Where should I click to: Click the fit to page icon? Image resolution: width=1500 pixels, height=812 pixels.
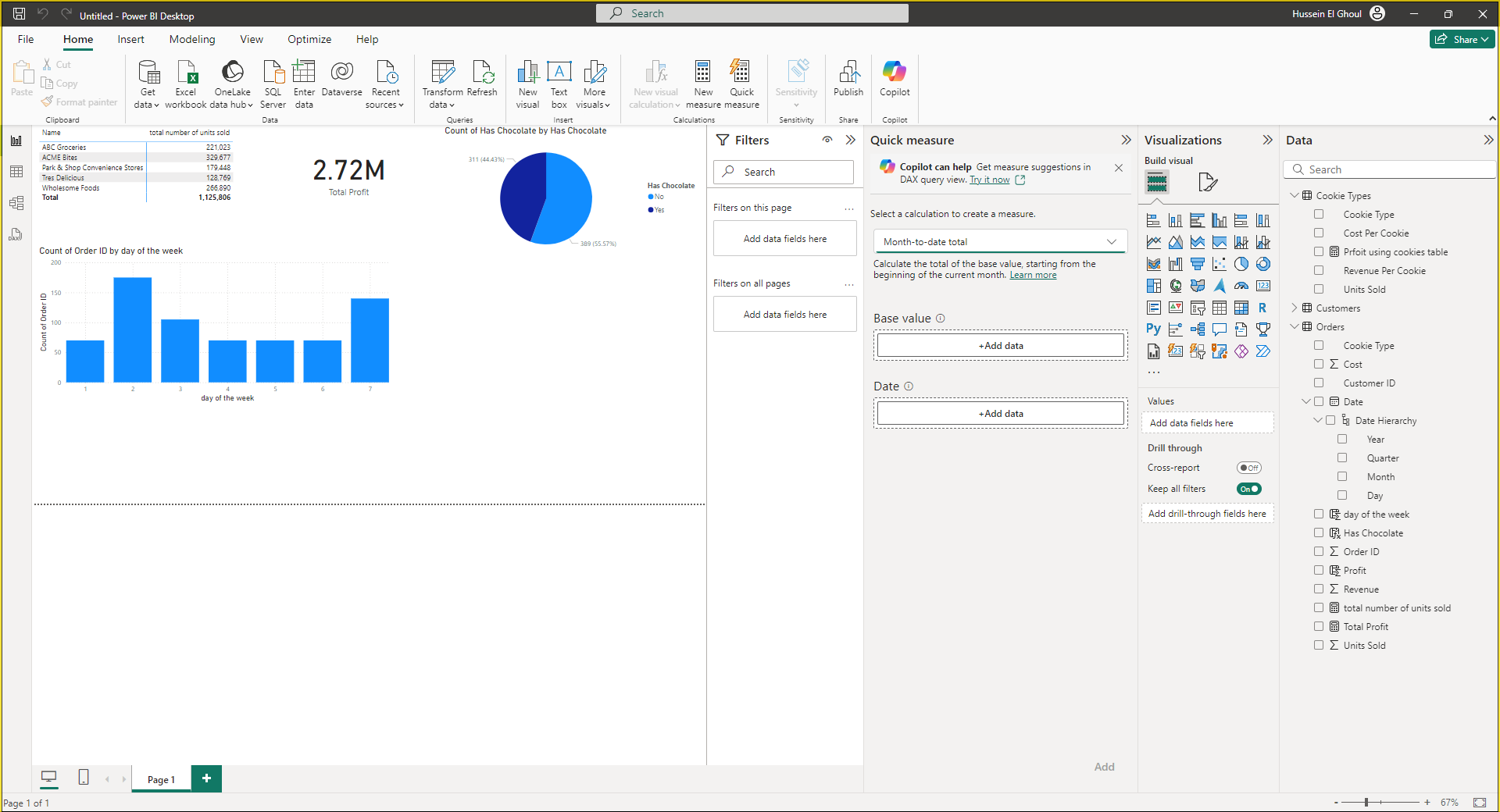[1480, 803]
